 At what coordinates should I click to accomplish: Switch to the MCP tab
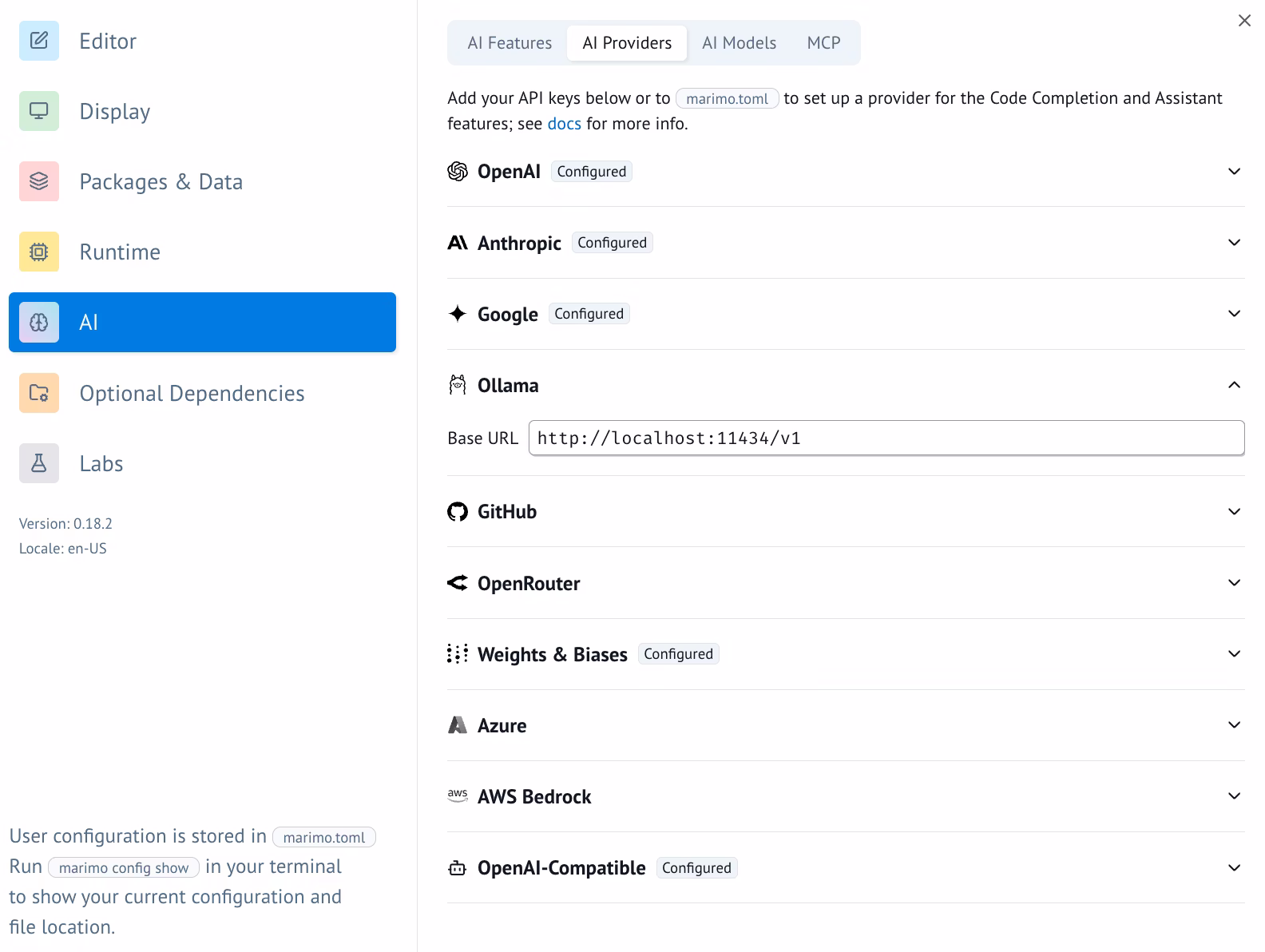[x=823, y=43]
